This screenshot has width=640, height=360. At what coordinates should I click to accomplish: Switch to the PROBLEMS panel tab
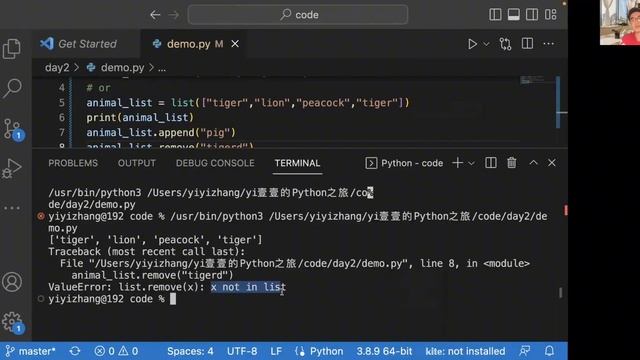73,163
